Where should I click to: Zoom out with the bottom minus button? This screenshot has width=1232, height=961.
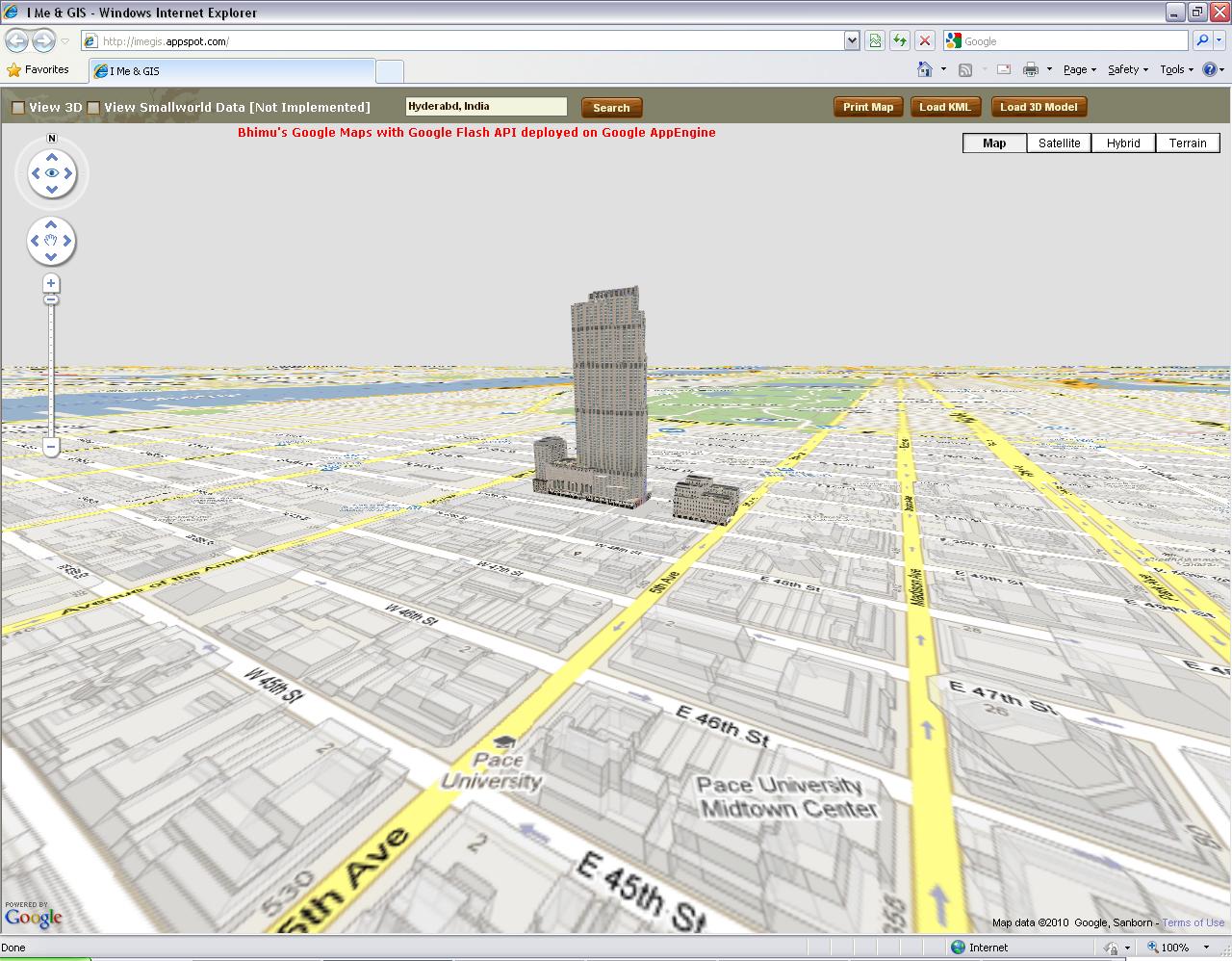click(51, 447)
